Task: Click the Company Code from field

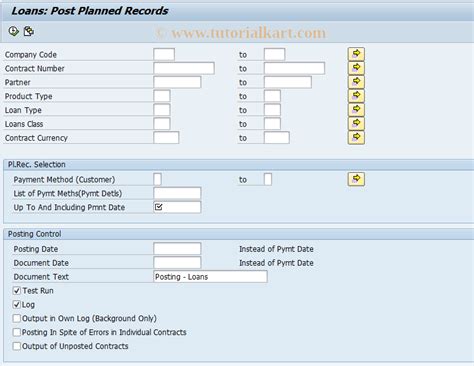Action: tap(164, 54)
